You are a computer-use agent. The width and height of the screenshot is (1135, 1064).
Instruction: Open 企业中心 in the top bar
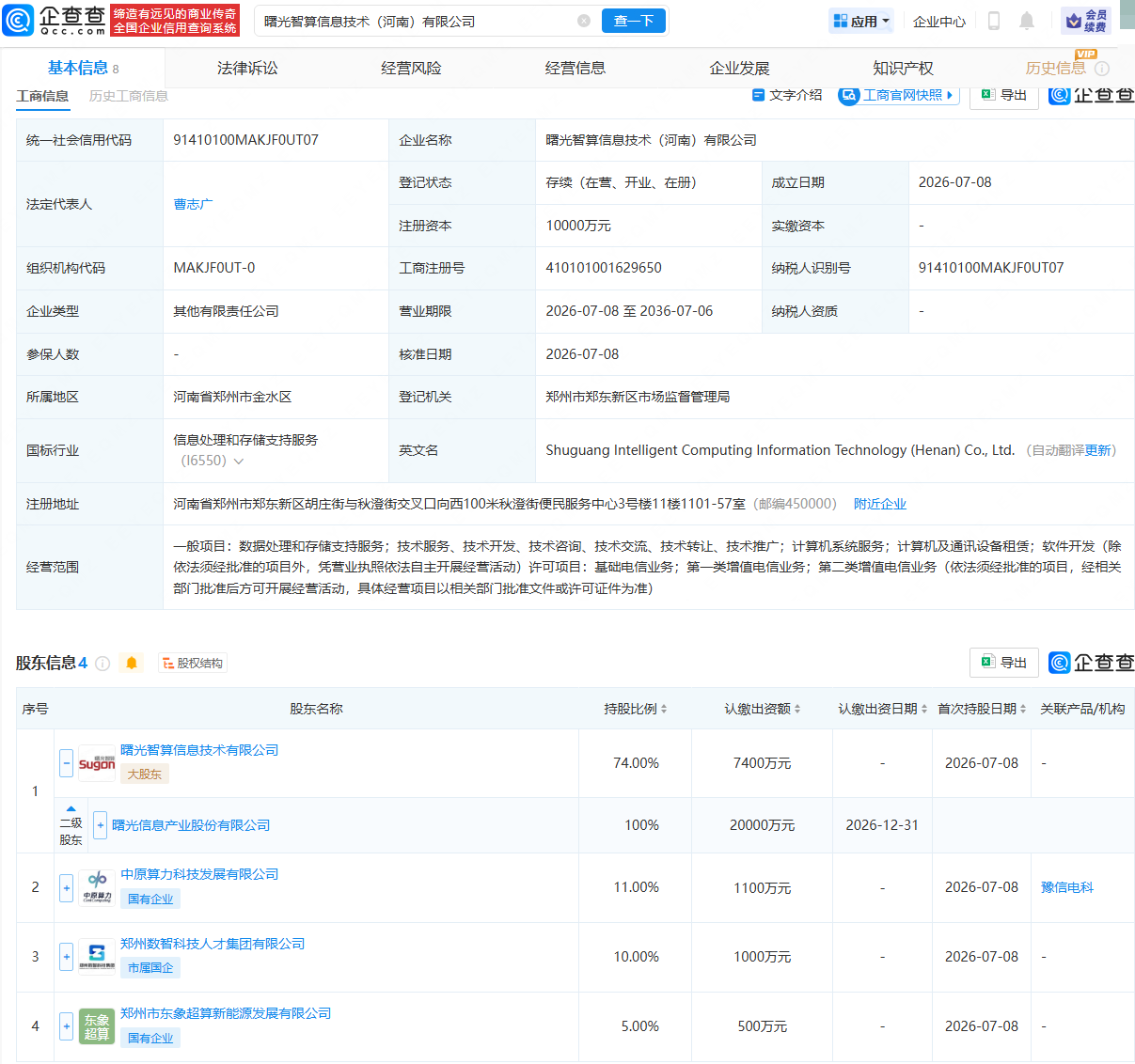coord(939,21)
